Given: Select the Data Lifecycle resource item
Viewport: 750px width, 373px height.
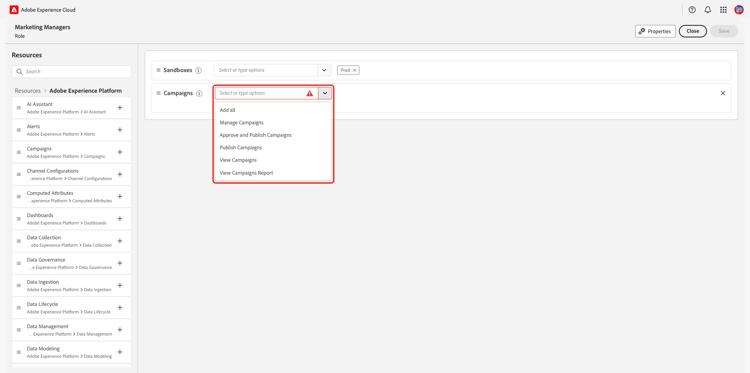Looking at the screenshot, I should coord(71,307).
